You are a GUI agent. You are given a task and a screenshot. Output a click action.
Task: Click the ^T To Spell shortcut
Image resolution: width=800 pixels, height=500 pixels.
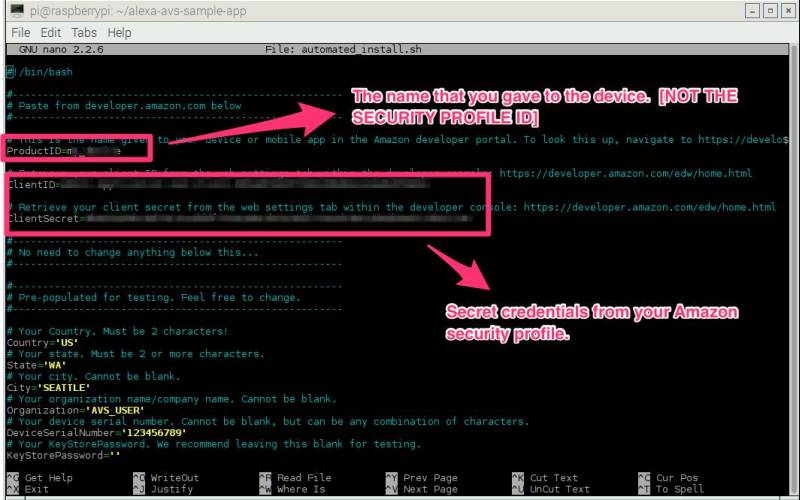click(x=671, y=489)
